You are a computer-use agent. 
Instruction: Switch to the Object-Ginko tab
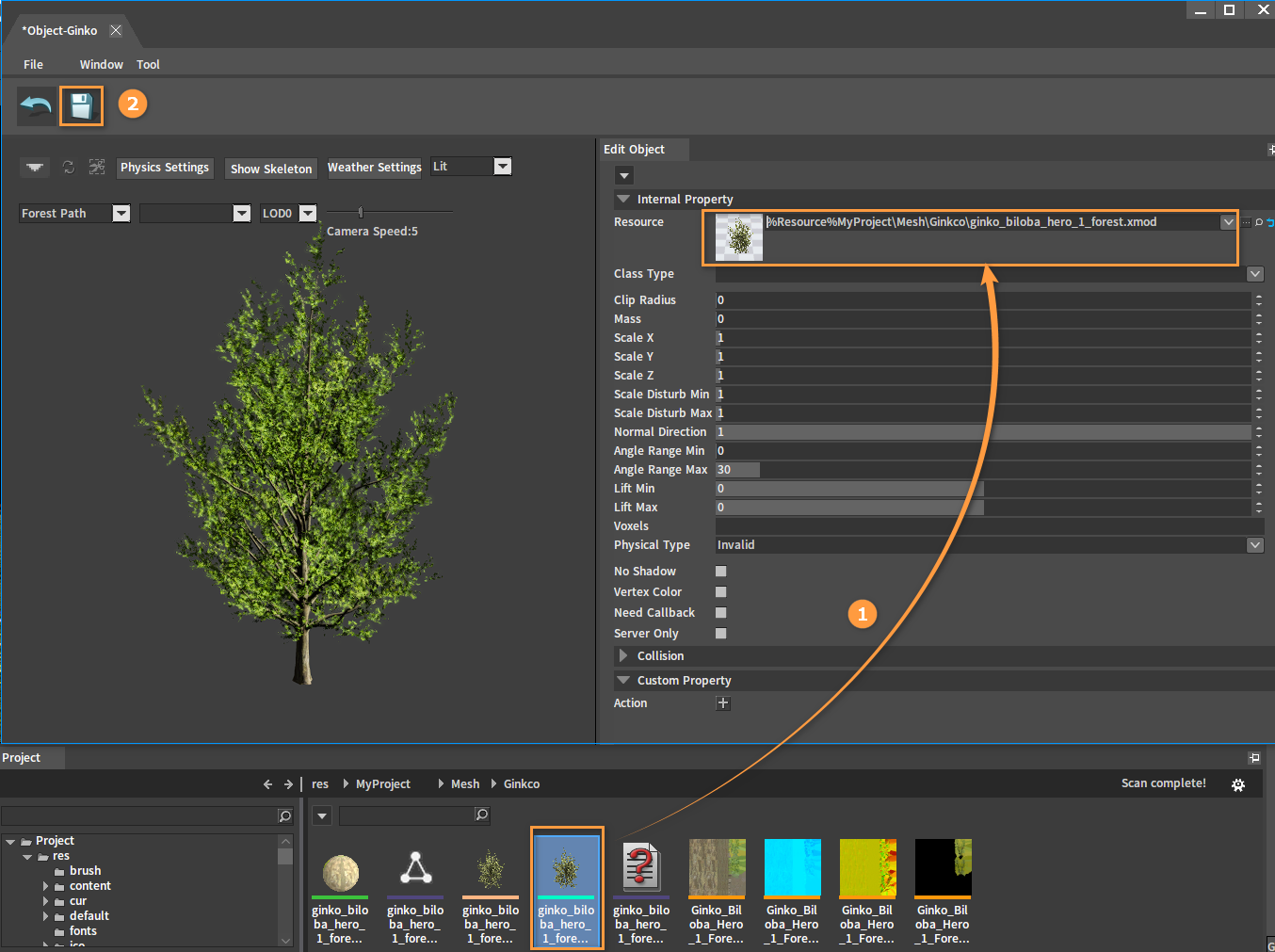click(60, 31)
